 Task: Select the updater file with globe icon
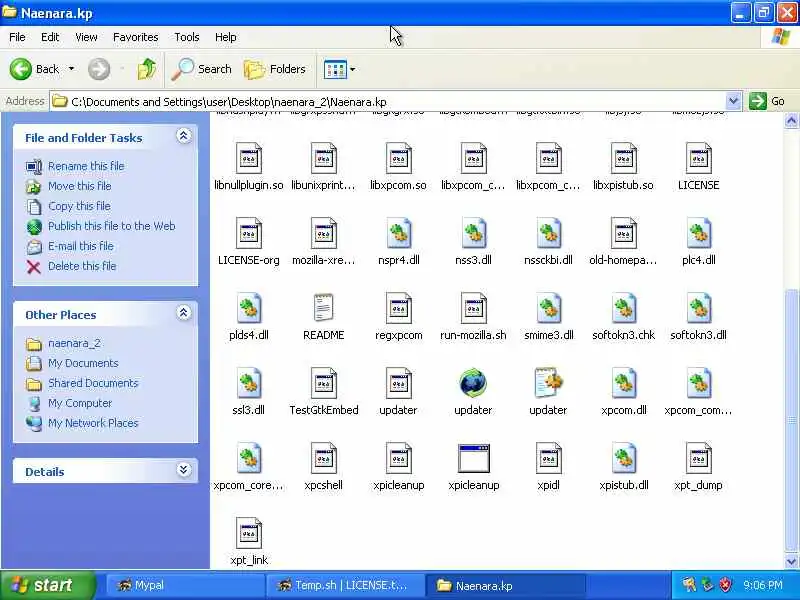coord(473,383)
